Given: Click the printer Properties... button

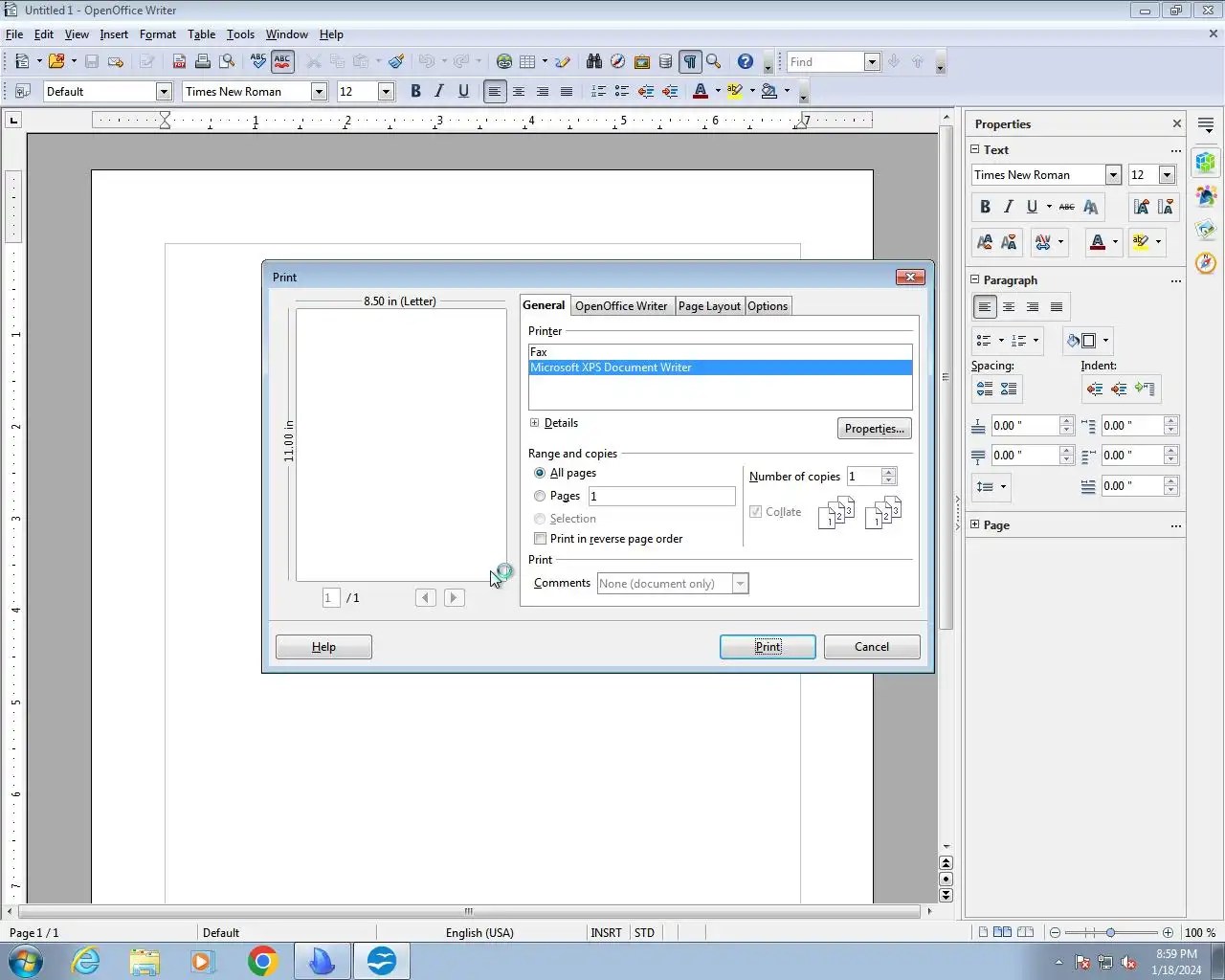Looking at the screenshot, I should 875,429.
